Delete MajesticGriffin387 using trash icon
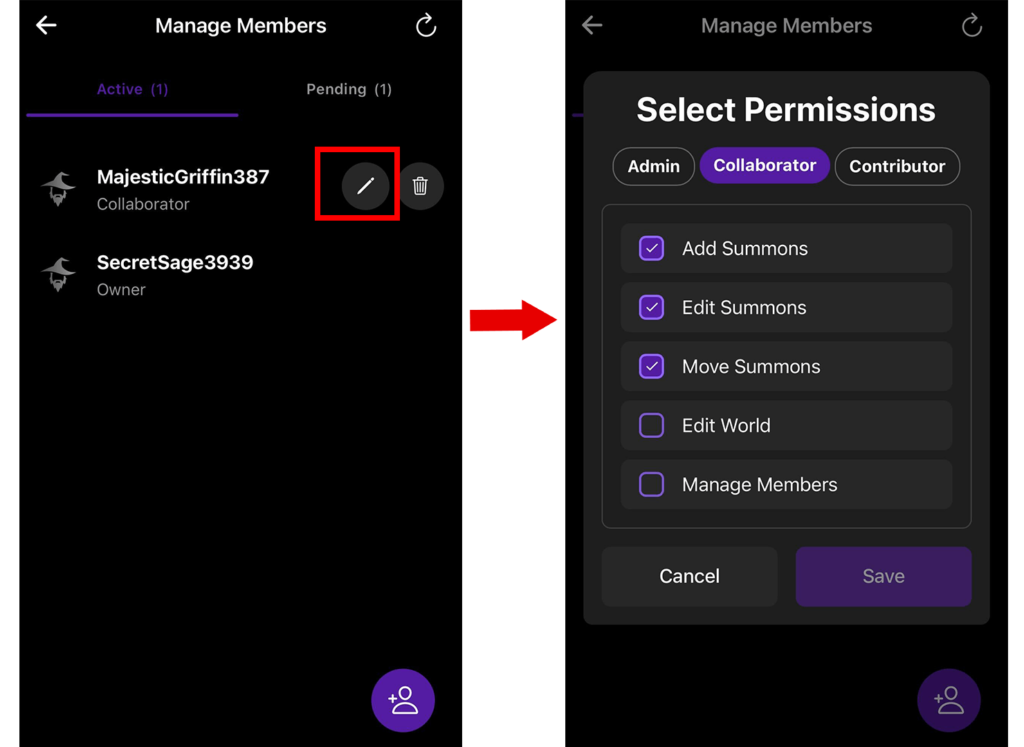This screenshot has height=747, width=1024. 420,186
